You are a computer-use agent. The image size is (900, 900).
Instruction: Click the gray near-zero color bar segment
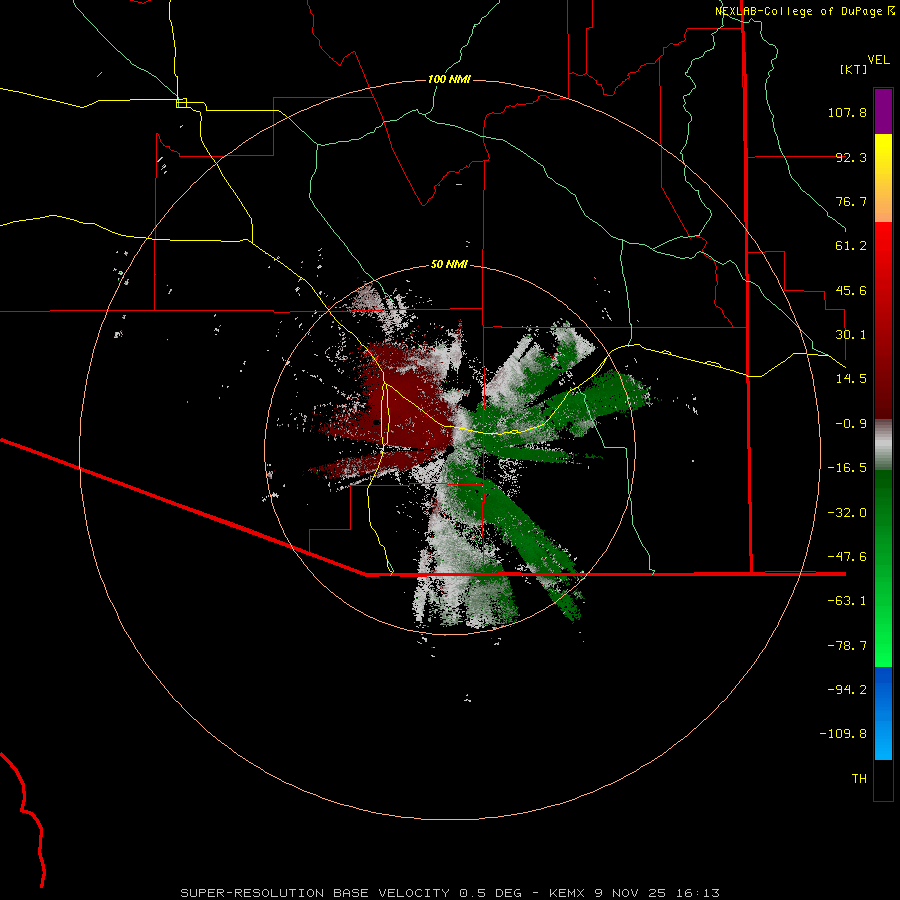click(x=883, y=445)
